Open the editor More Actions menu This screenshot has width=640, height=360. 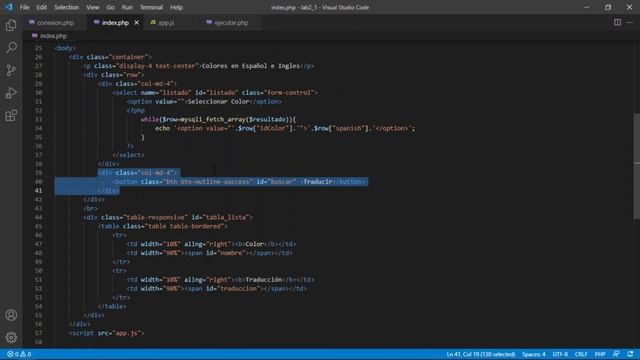630,22
